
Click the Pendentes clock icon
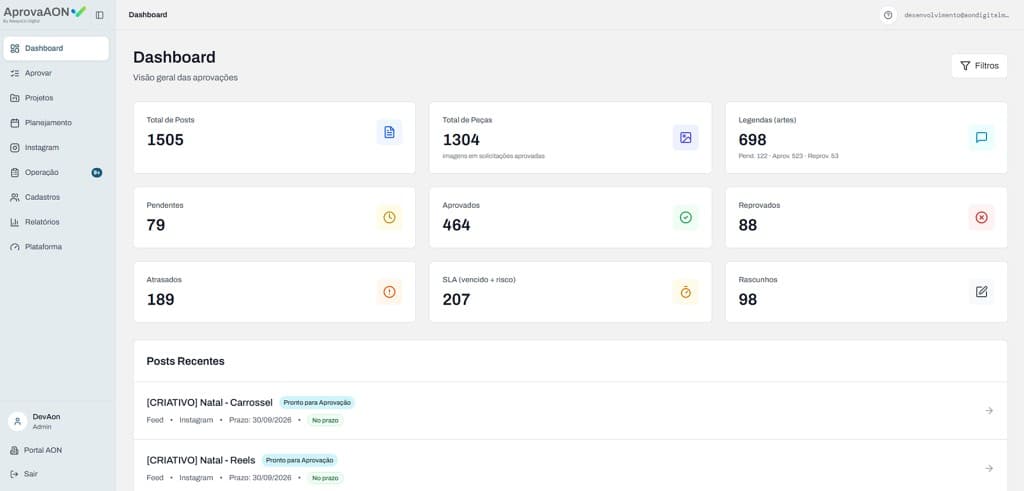click(389, 217)
